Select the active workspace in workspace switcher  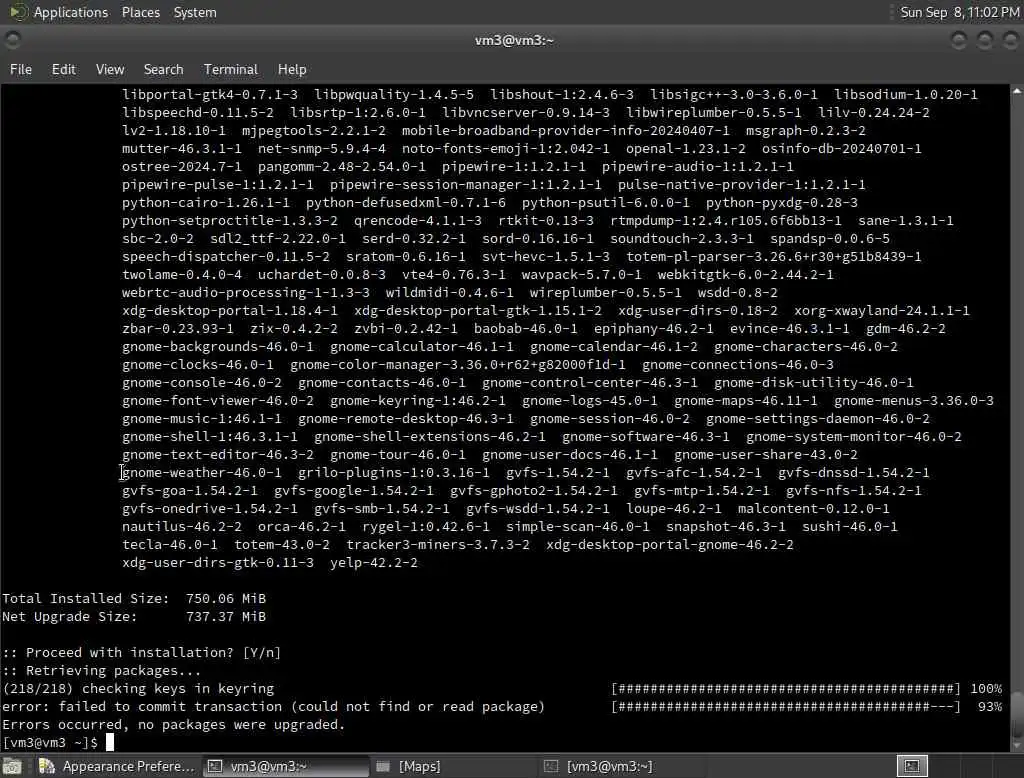point(912,766)
